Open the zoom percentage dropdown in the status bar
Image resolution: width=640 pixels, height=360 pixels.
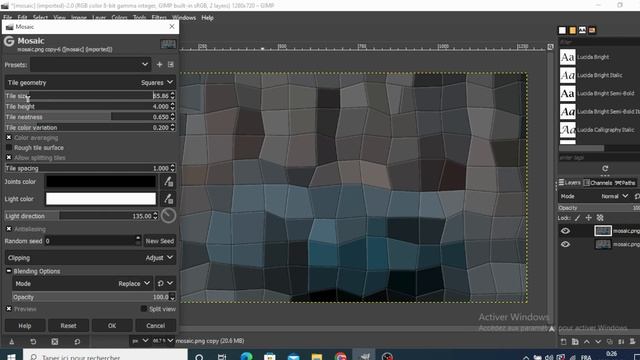[163, 341]
